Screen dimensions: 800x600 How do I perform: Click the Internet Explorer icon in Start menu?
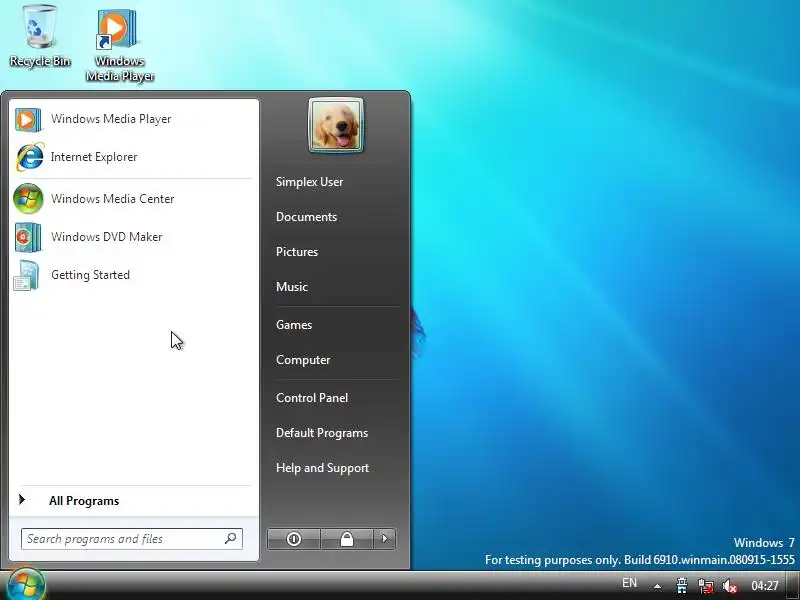[30, 157]
